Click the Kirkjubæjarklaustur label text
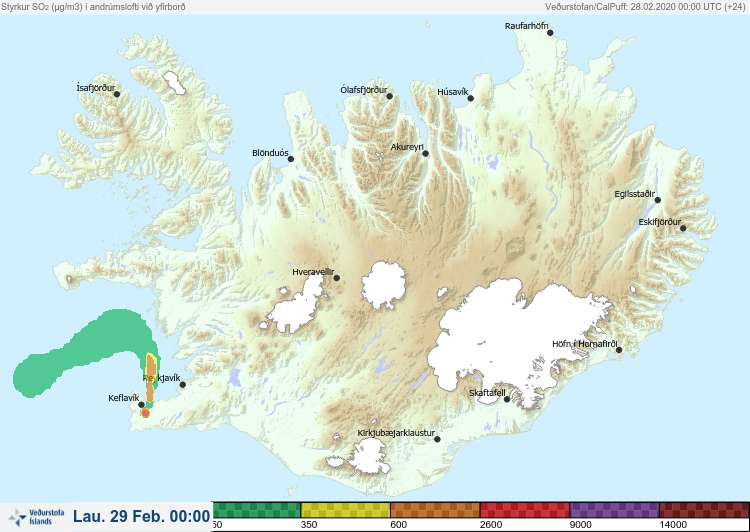750x532 pixels. point(396,433)
